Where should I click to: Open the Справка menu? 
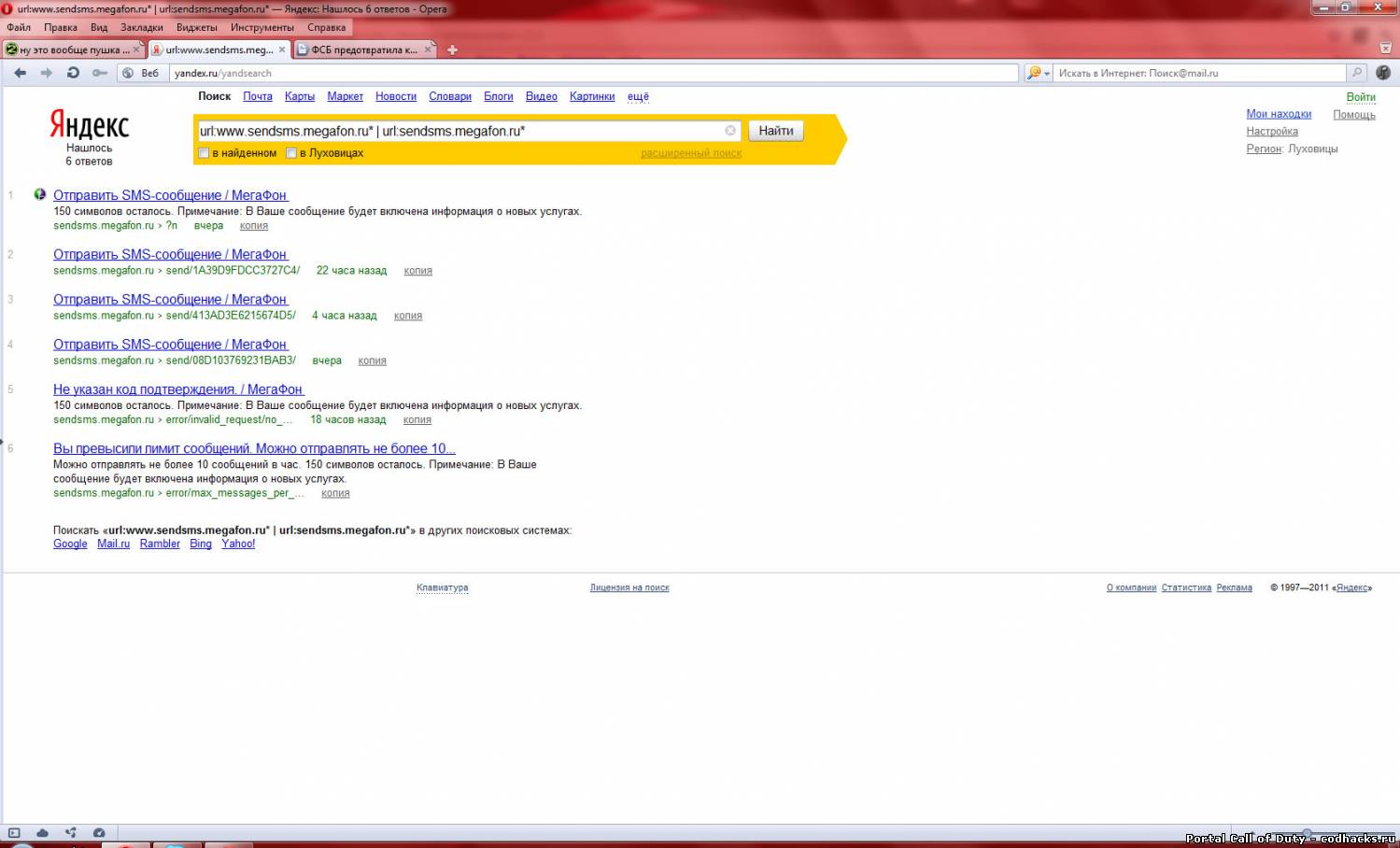(x=327, y=27)
